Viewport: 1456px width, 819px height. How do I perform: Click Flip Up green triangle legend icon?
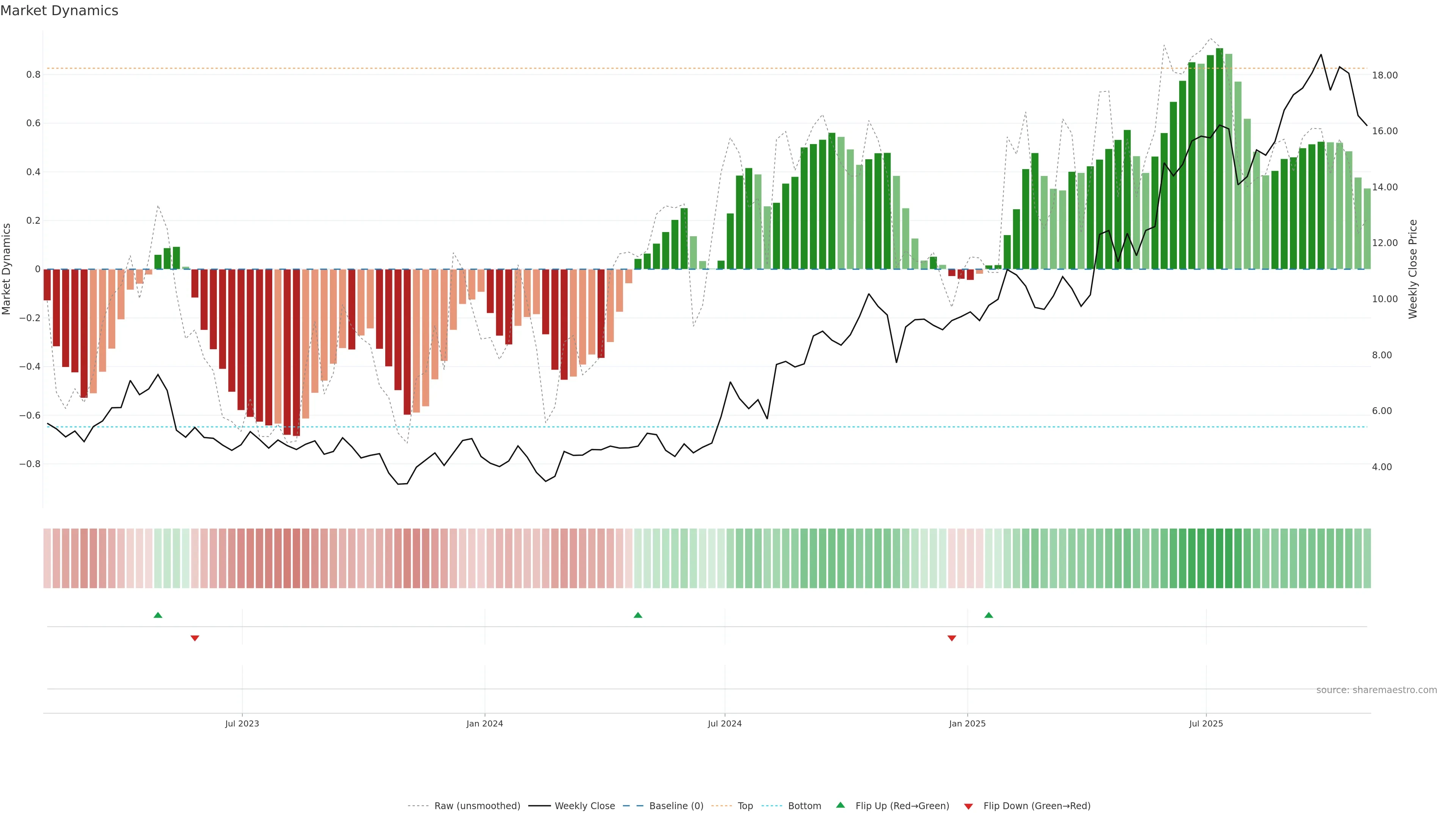841,805
